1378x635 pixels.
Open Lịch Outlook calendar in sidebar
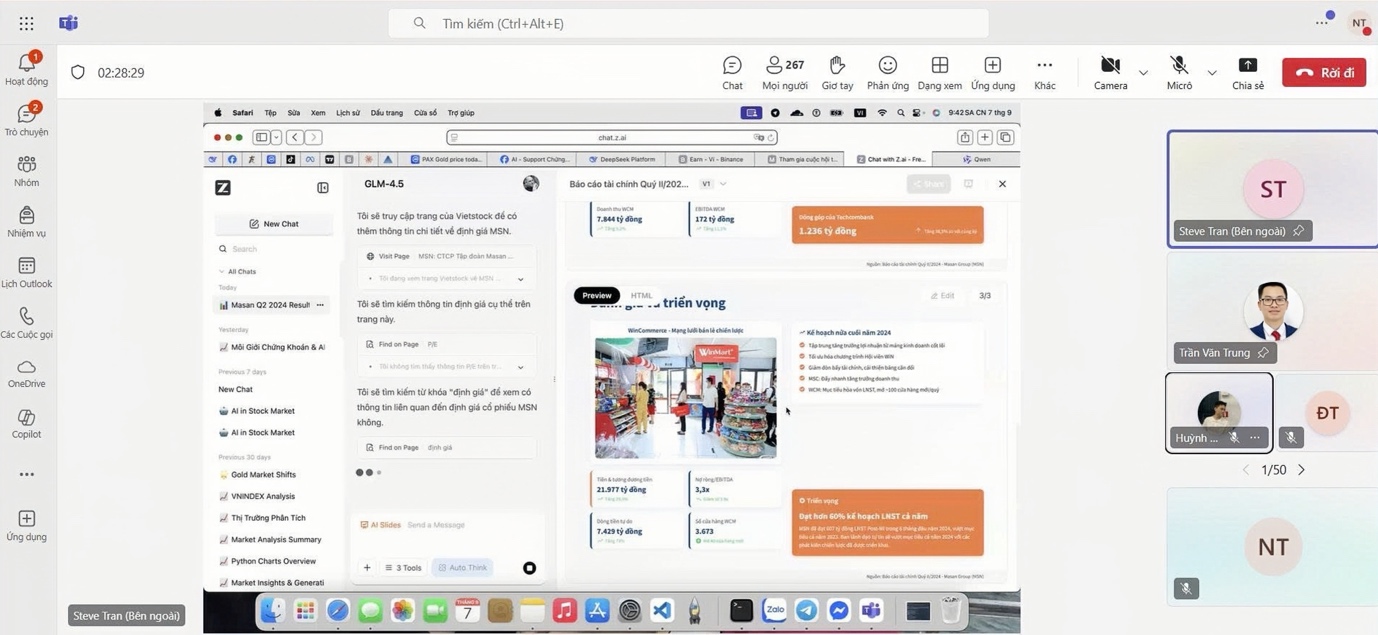coord(26,272)
